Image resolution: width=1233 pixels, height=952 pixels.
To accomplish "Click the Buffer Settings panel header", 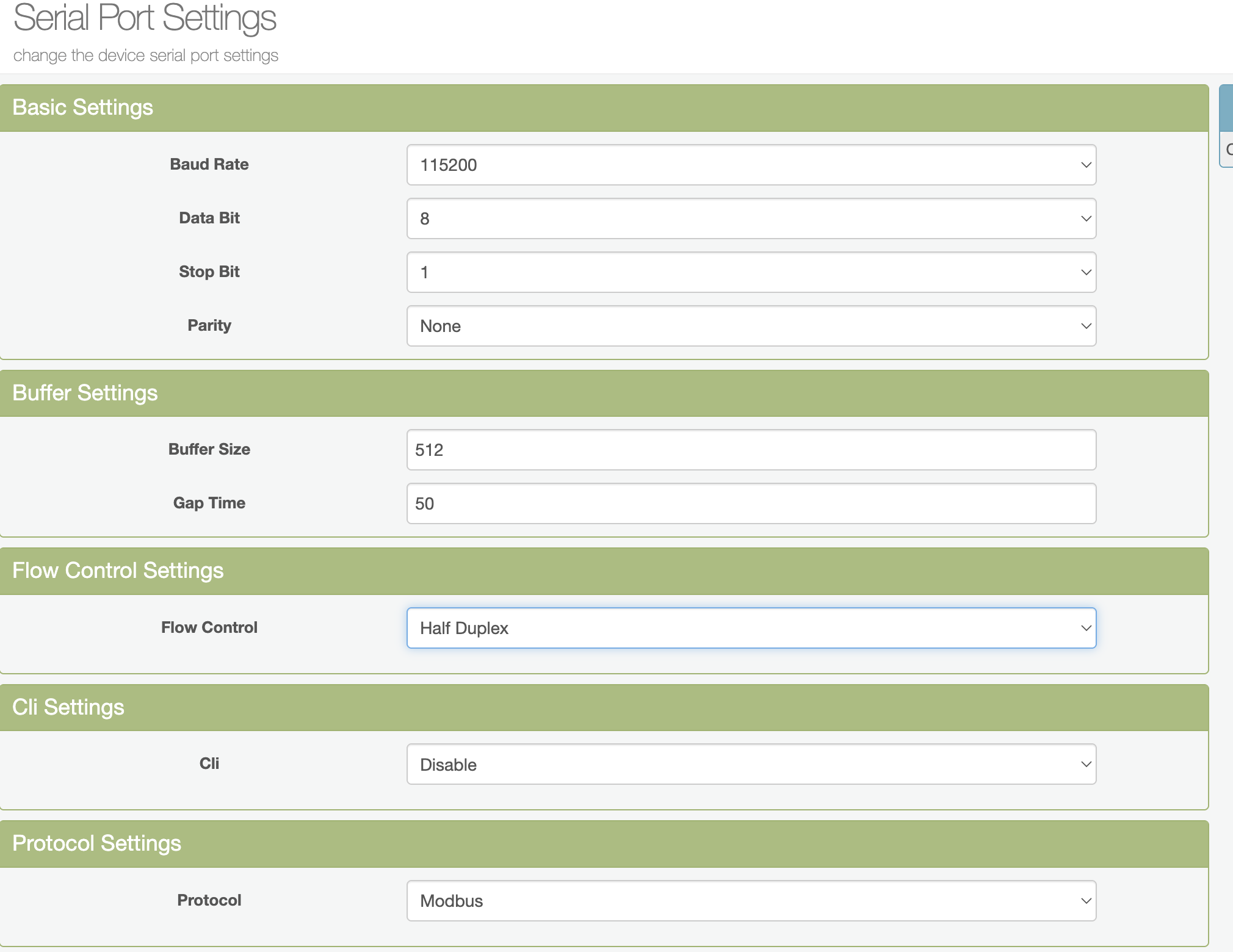I will (85, 393).
